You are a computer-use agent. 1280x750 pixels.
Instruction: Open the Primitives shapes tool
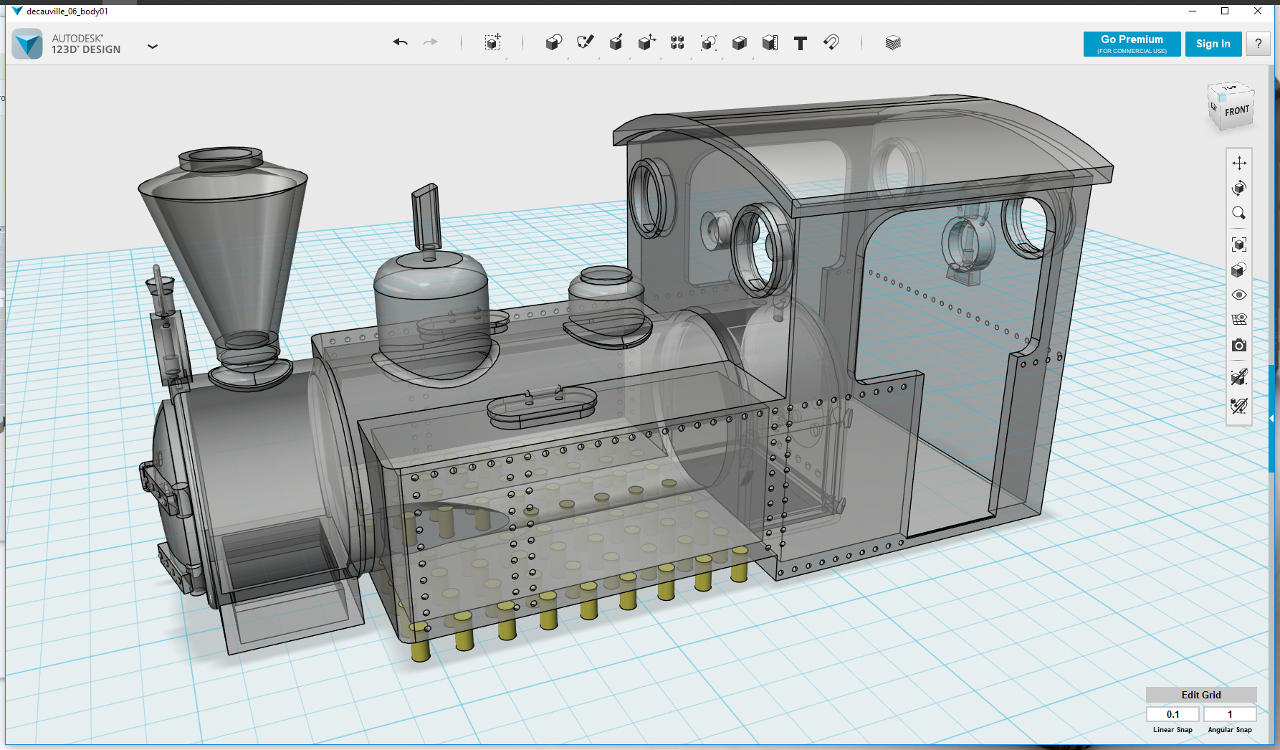pos(553,42)
